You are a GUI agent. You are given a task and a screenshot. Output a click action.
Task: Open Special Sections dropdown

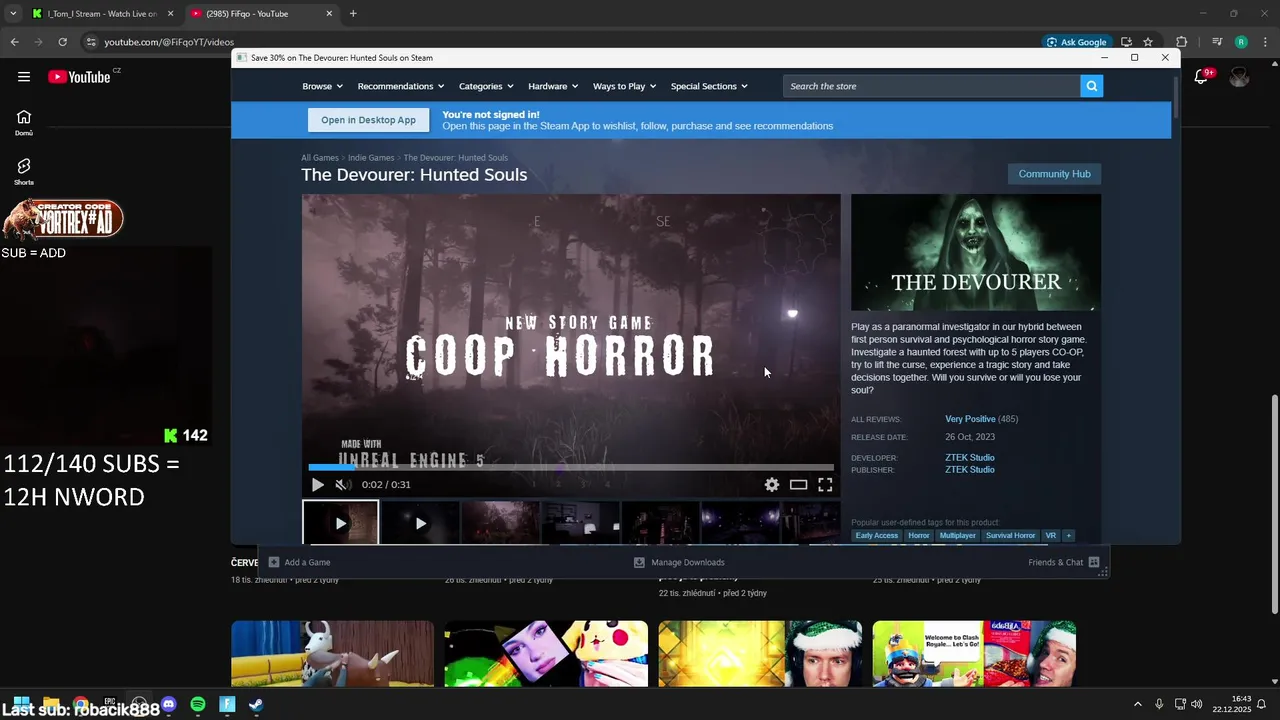pos(709,86)
